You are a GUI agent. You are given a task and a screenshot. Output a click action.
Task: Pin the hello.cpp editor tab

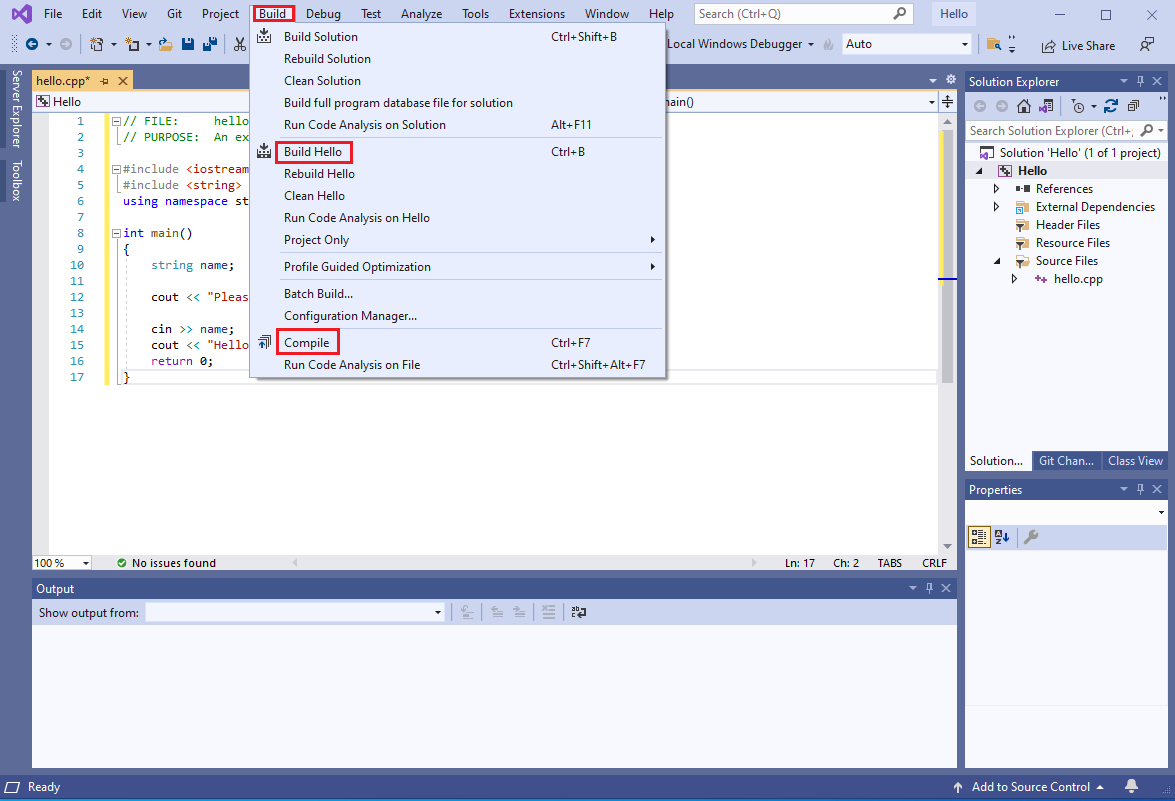coord(104,81)
